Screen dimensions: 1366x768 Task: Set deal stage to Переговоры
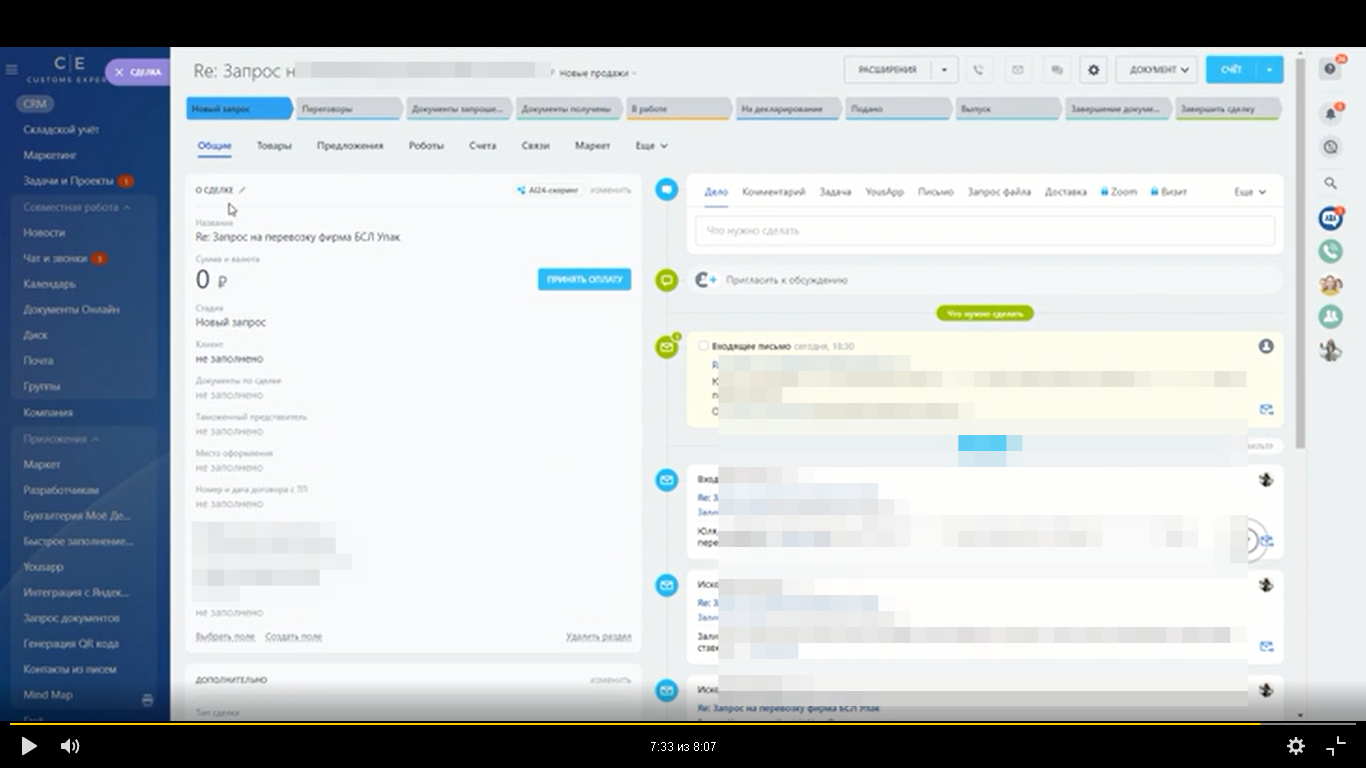[349, 109]
